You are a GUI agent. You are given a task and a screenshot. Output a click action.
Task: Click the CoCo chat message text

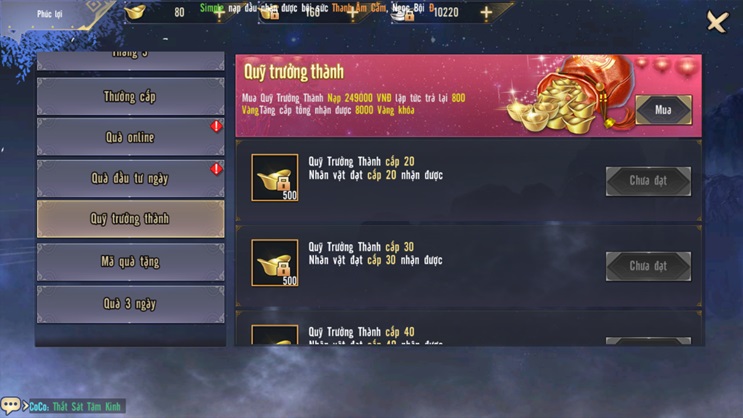tap(75, 406)
